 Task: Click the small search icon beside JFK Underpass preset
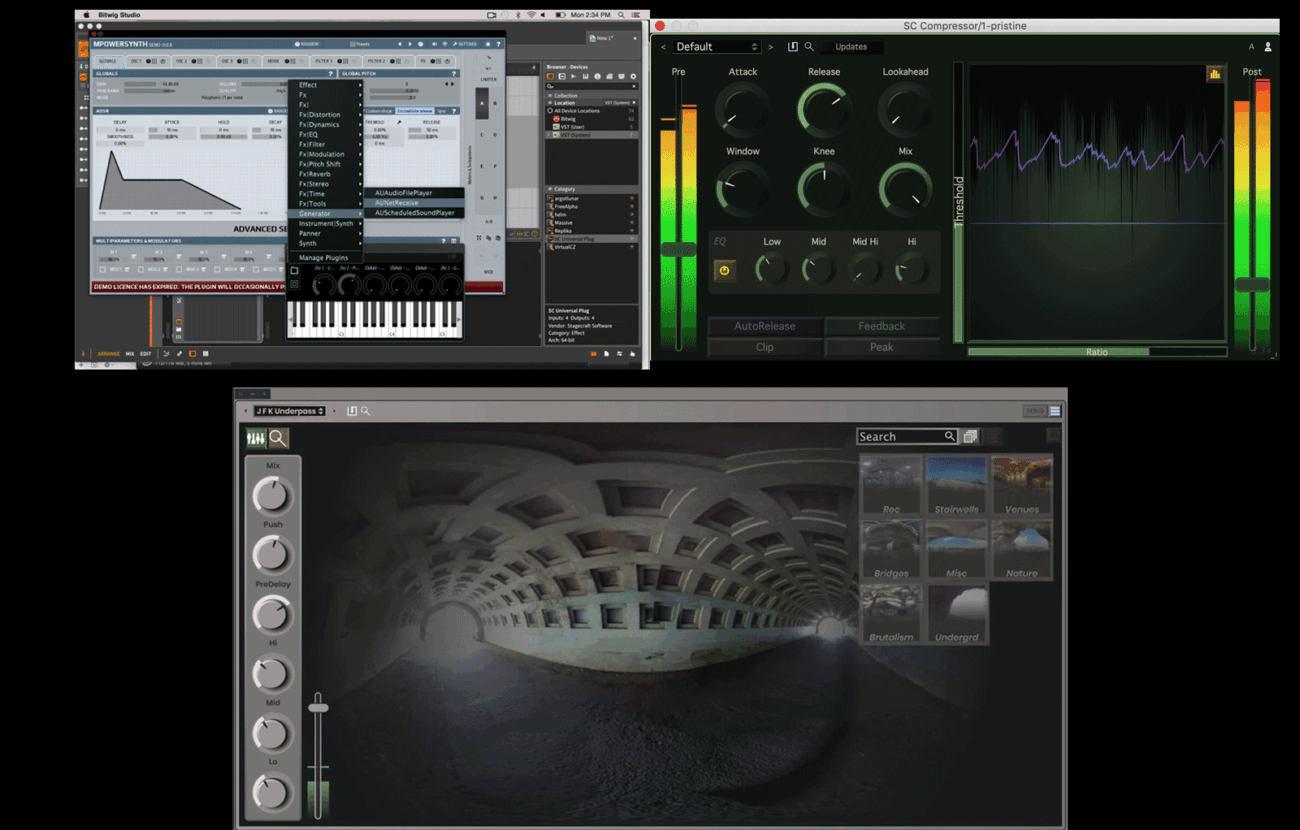click(365, 411)
